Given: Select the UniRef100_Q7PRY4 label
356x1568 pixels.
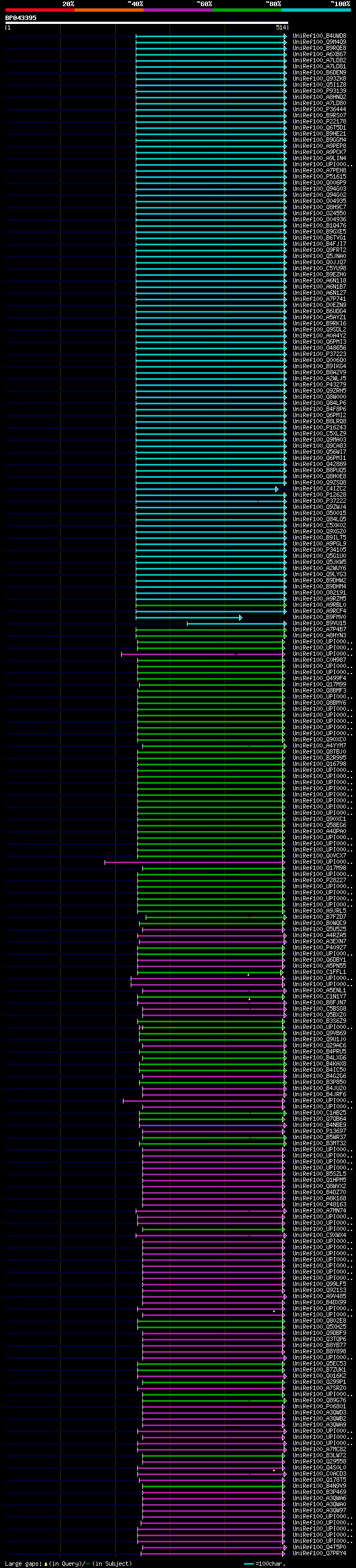Looking at the screenshot, I should pos(319,1553).
